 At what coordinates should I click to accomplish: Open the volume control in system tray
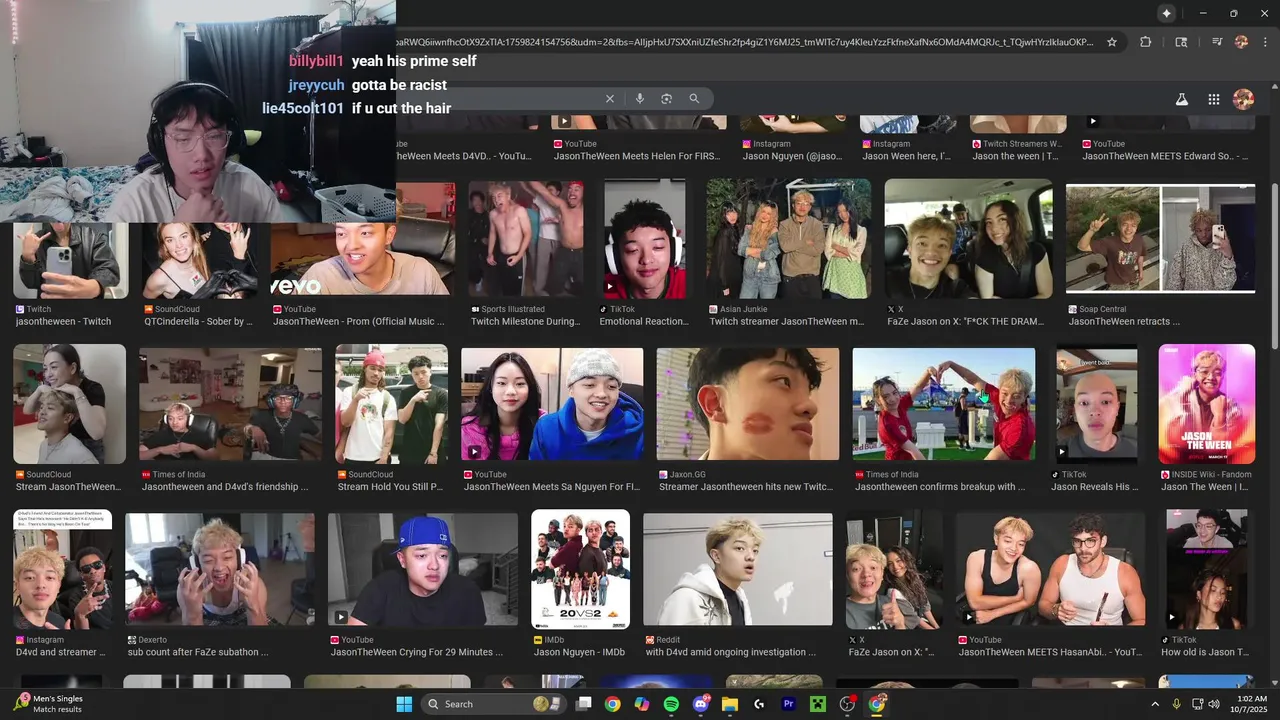[x=1213, y=704]
